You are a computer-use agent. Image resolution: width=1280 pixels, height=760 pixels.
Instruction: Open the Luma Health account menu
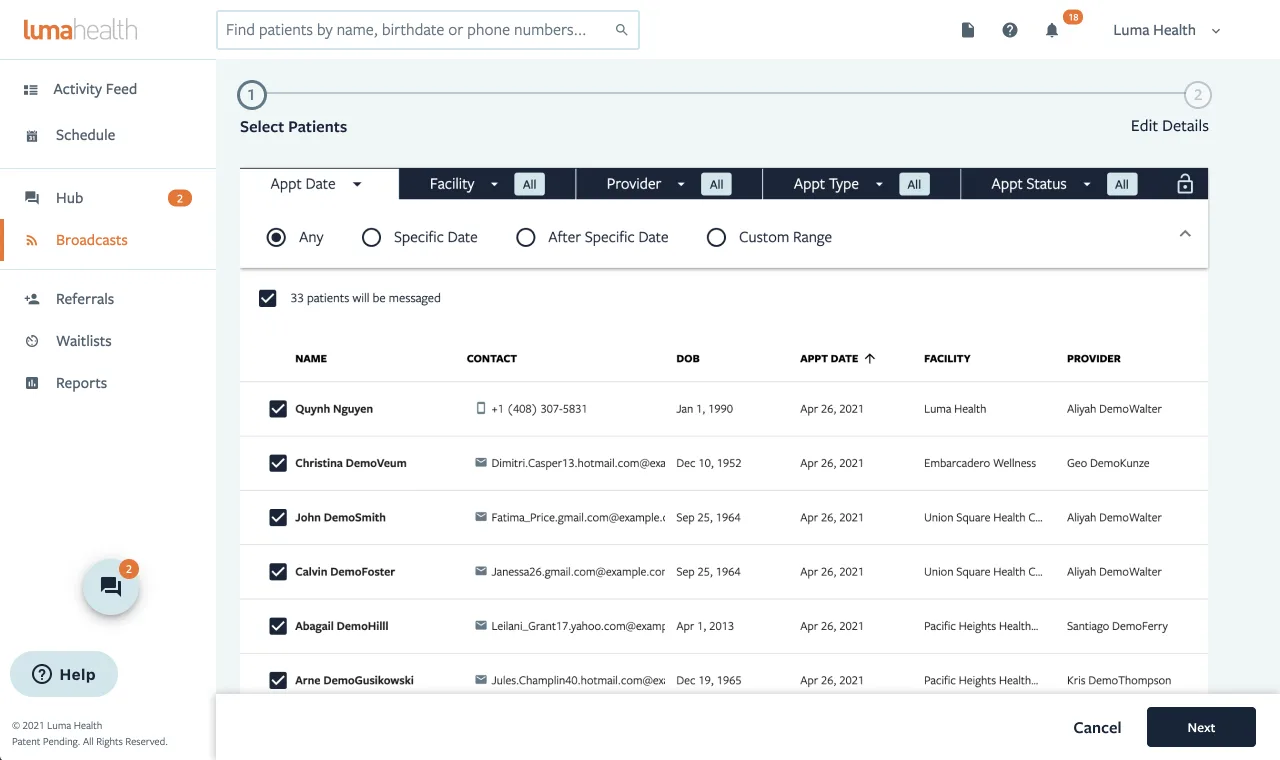pyautogui.click(x=1167, y=30)
